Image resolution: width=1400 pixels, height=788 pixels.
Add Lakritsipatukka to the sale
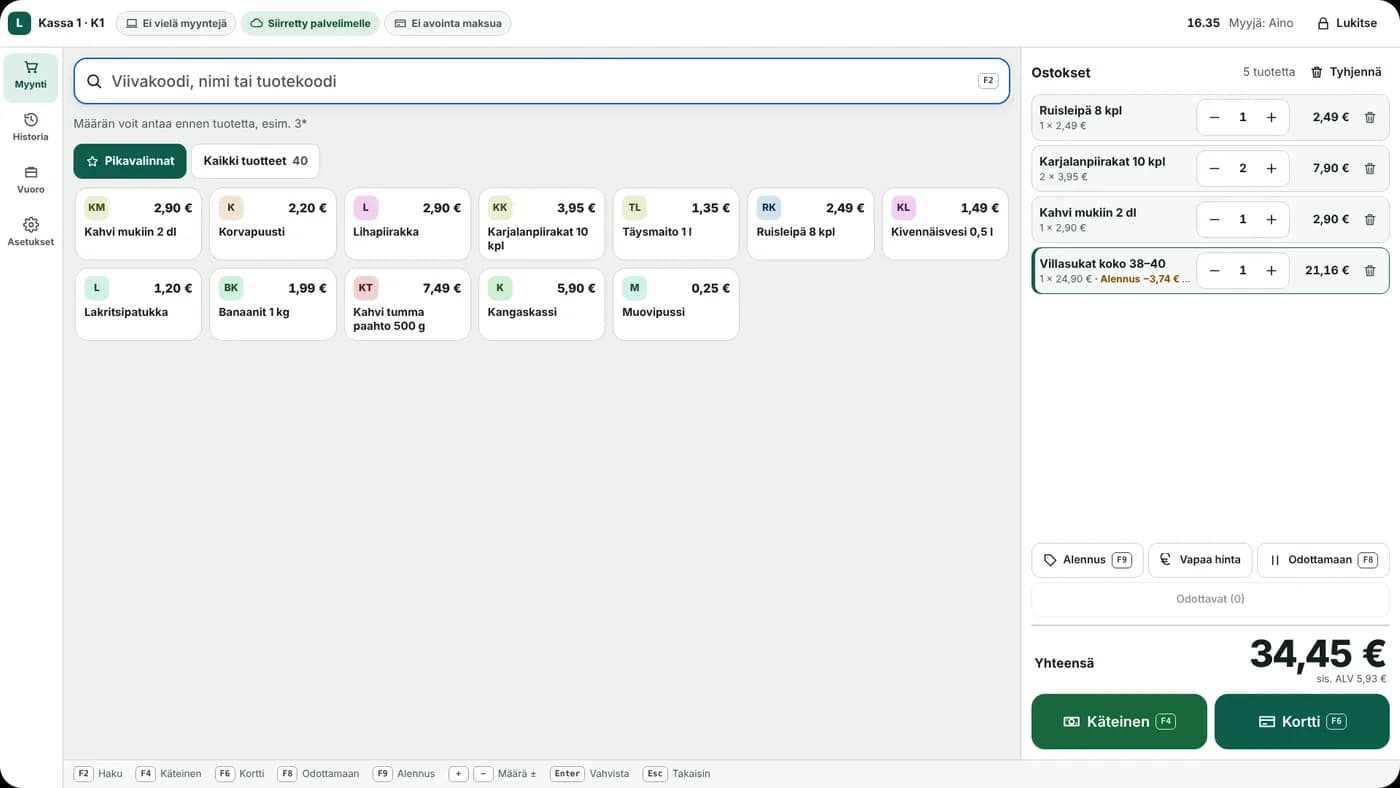pyautogui.click(x=138, y=304)
